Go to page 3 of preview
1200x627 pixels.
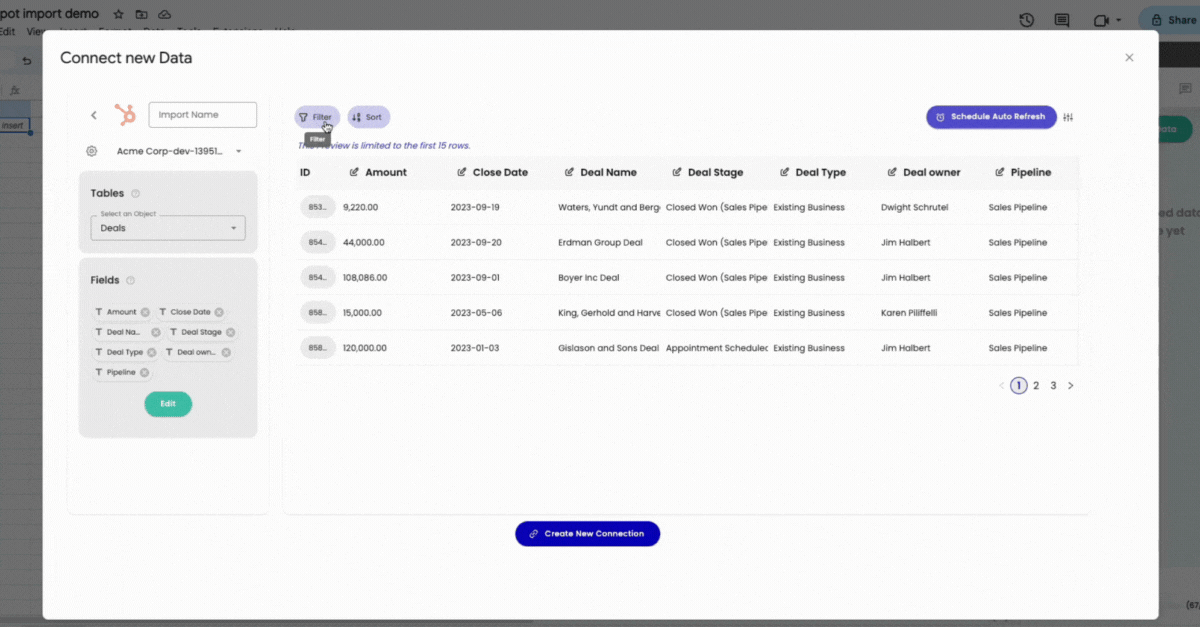point(1053,385)
